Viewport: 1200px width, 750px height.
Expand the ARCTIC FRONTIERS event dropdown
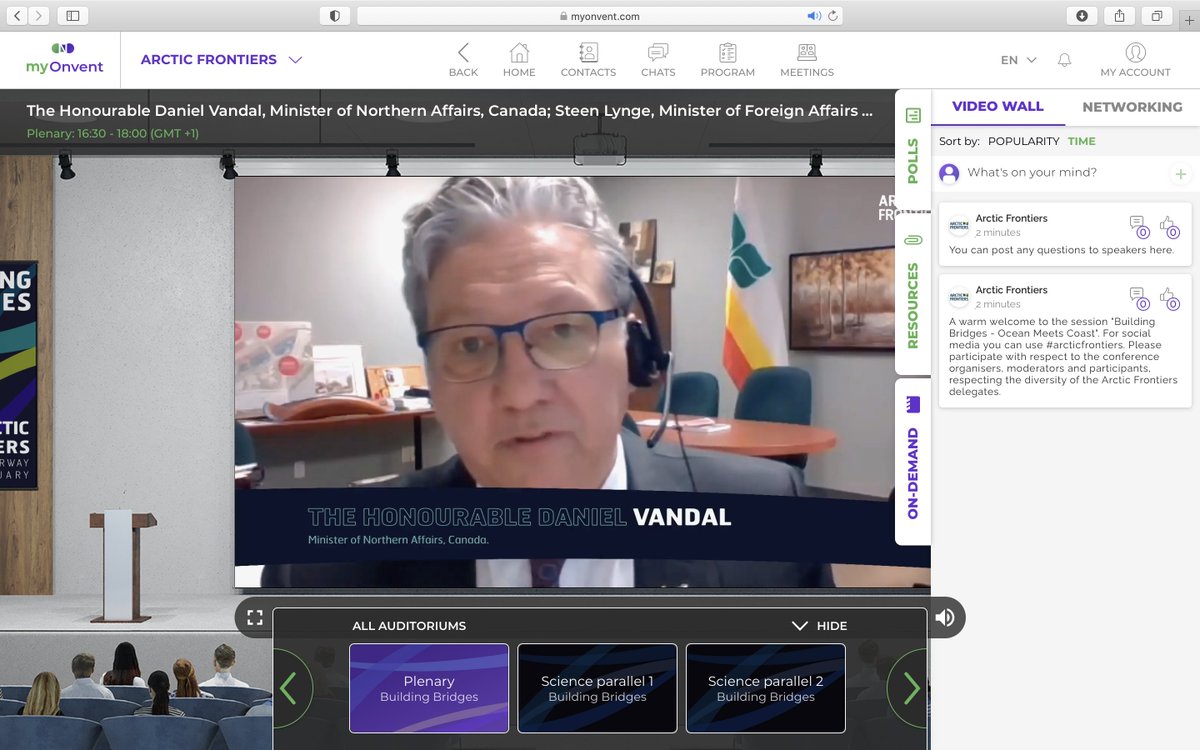[221, 60]
